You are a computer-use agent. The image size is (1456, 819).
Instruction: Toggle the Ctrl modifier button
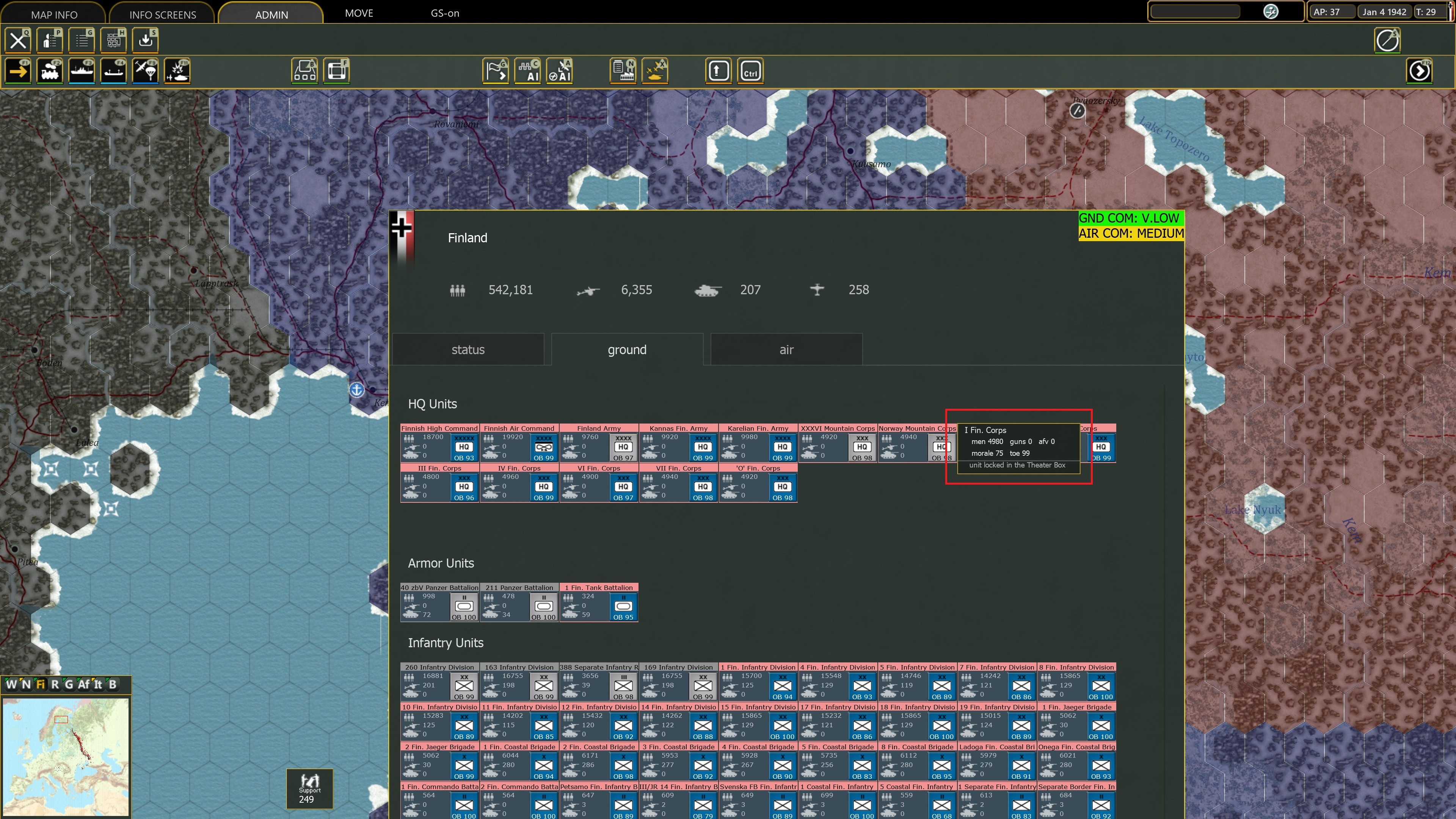(750, 71)
